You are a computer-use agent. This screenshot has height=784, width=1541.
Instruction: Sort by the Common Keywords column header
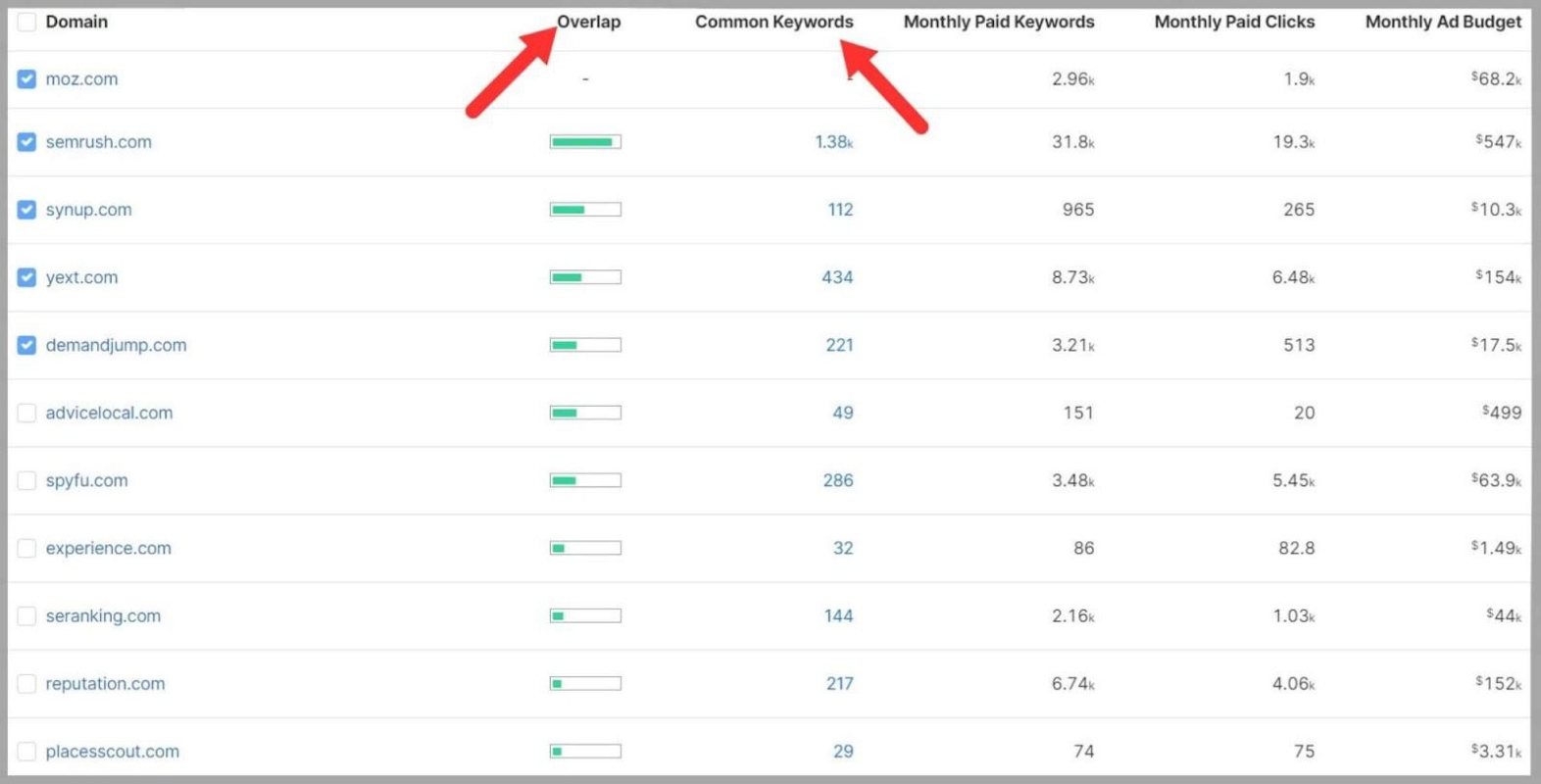point(774,22)
